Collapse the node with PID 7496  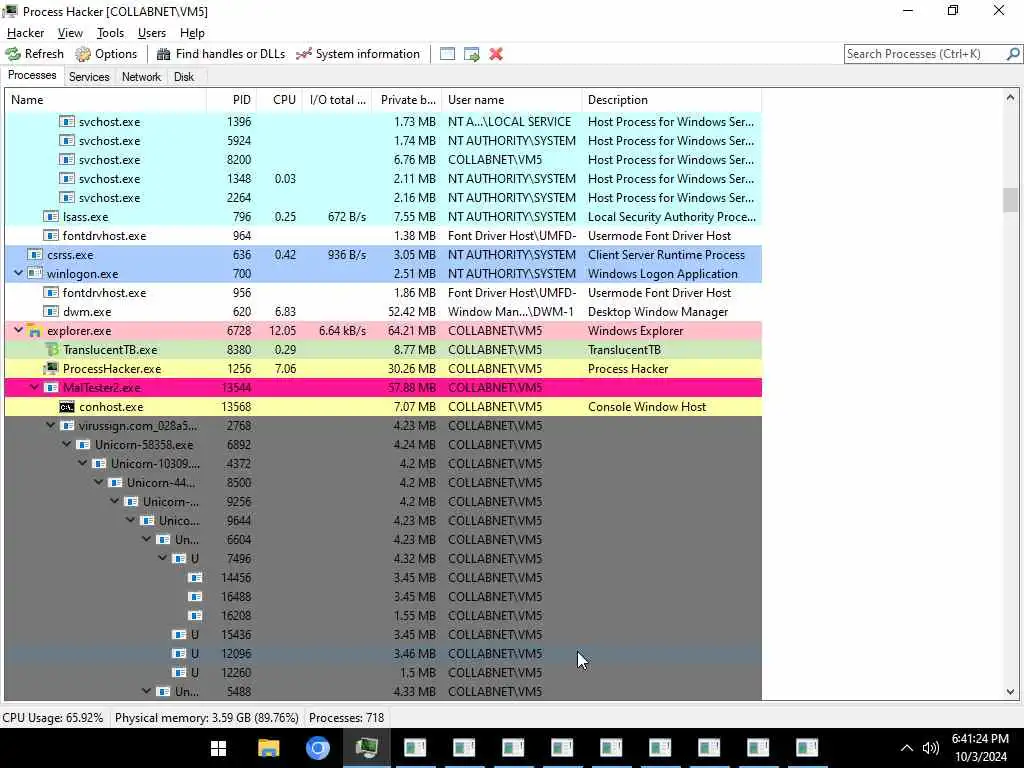(163, 558)
